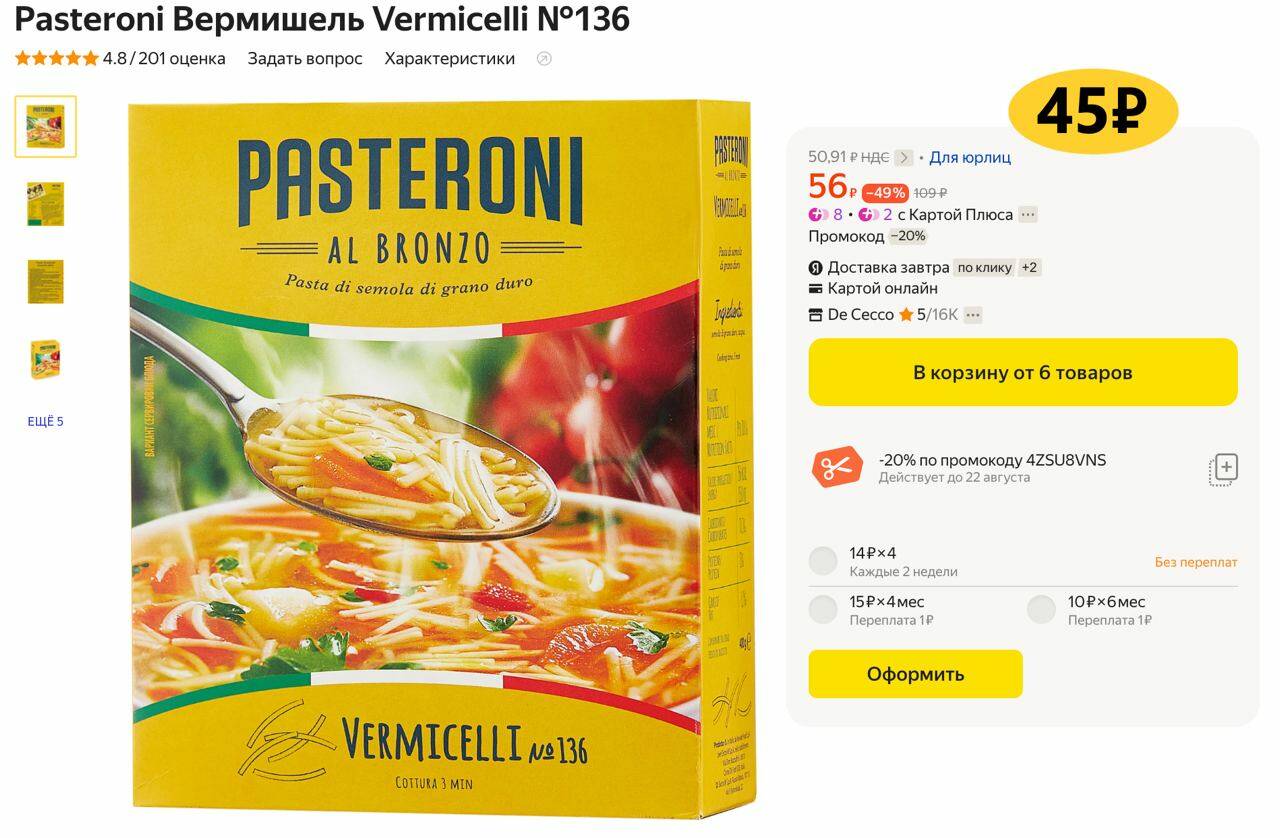Click the orange star beside the De Cecco rating
The height and width of the screenshot is (838, 1280).
[906, 315]
